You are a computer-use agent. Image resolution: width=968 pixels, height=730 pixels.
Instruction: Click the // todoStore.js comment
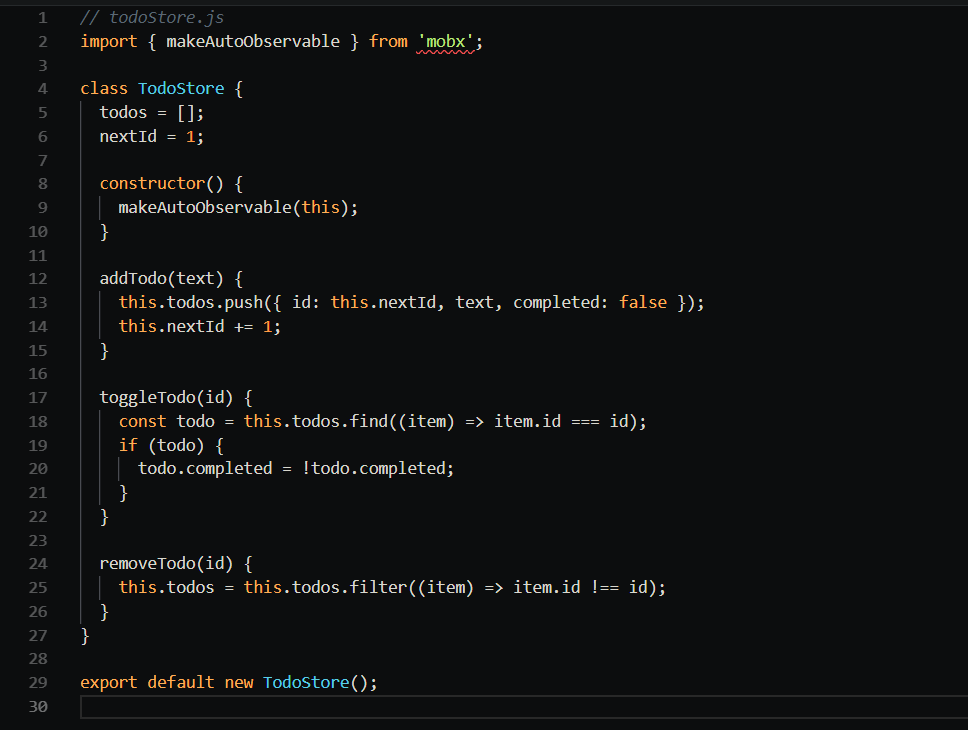152,17
